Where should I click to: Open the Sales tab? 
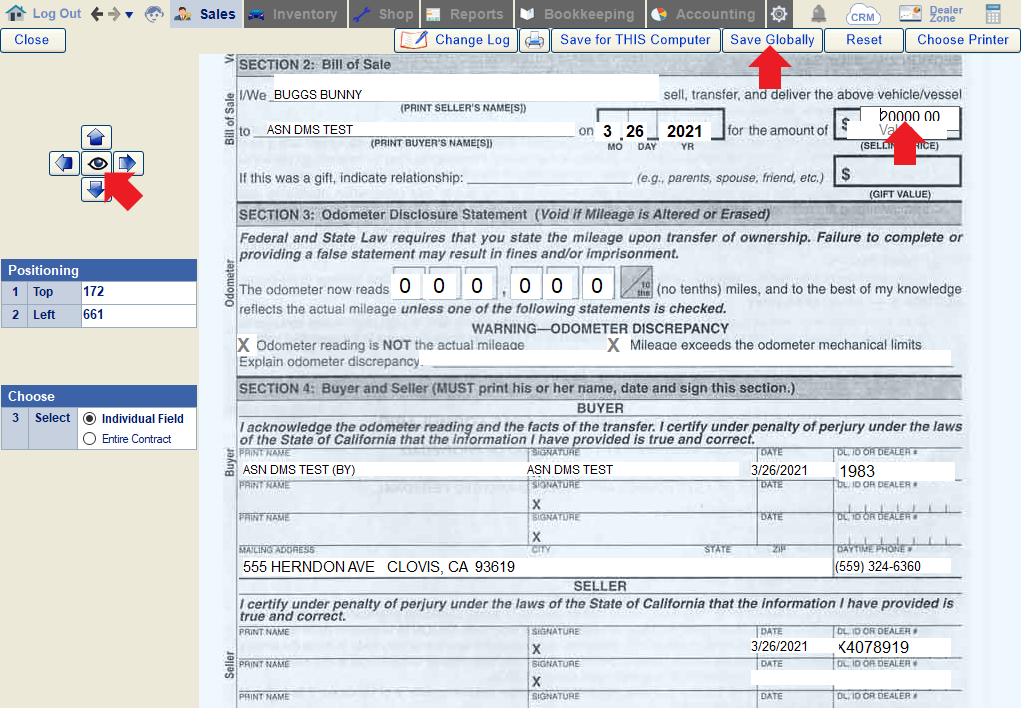tap(206, 14)
